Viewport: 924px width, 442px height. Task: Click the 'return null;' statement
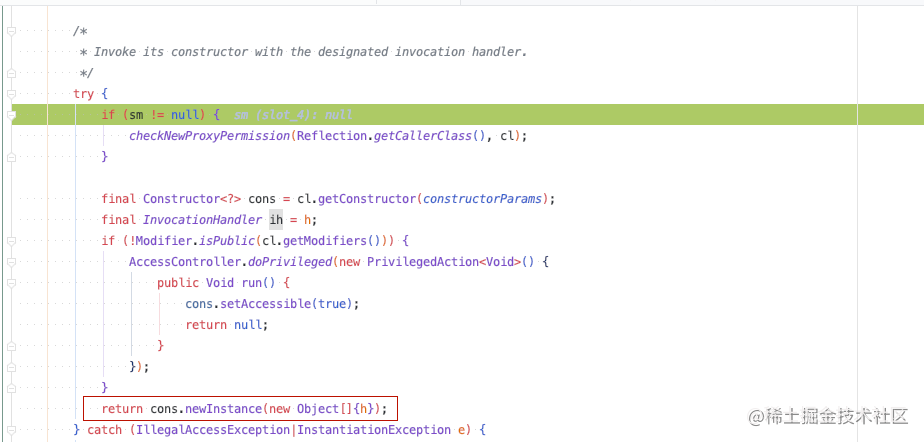pos(227,325)
